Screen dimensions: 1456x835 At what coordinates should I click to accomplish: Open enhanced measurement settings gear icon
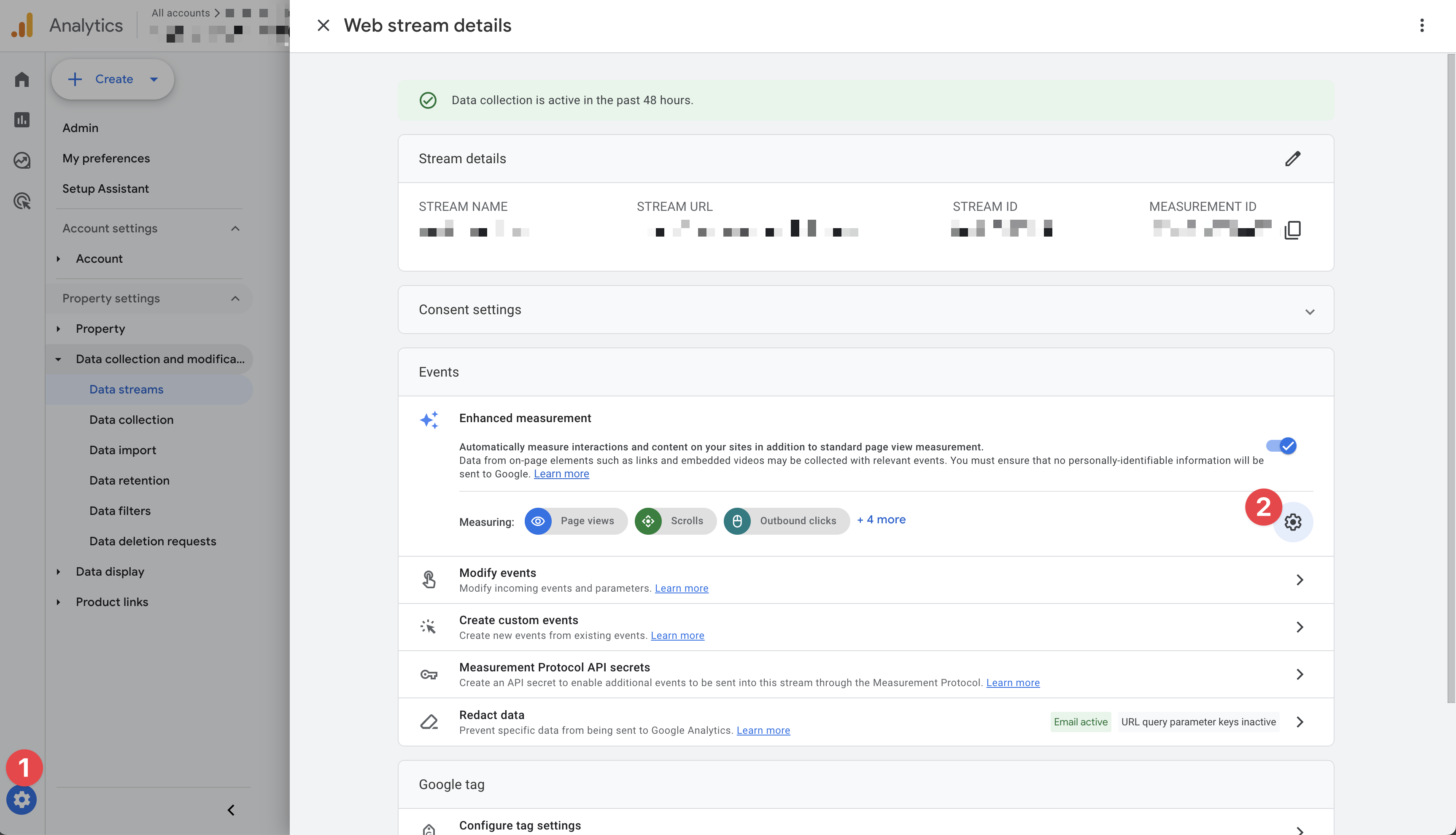click(x=1293, y=522)
